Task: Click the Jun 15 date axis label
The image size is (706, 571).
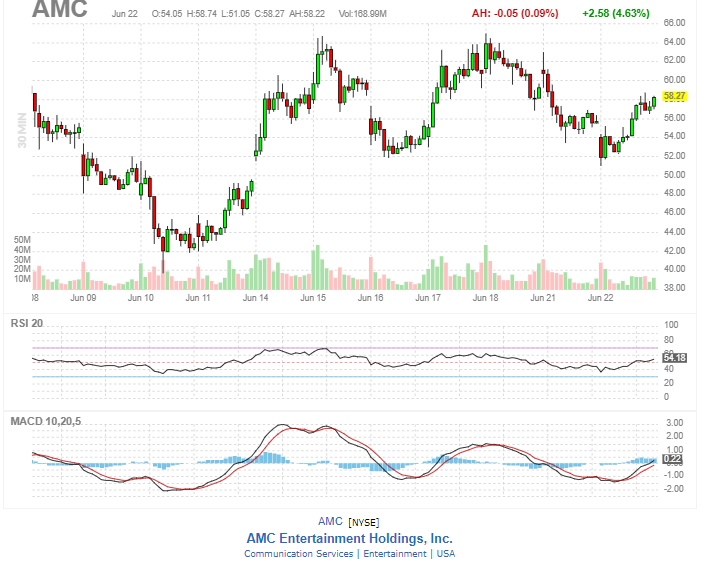Action: click(313, 298)
